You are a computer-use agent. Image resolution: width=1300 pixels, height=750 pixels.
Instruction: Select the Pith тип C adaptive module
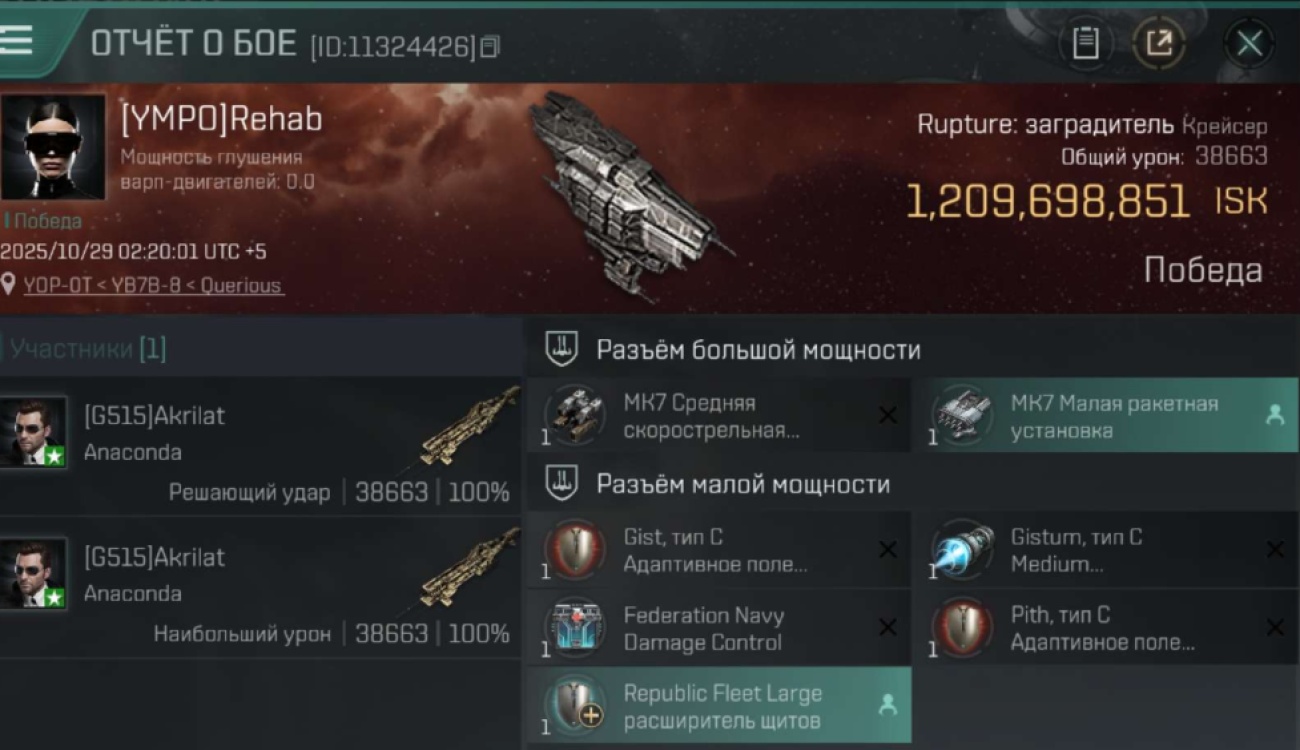point(1106,627)
